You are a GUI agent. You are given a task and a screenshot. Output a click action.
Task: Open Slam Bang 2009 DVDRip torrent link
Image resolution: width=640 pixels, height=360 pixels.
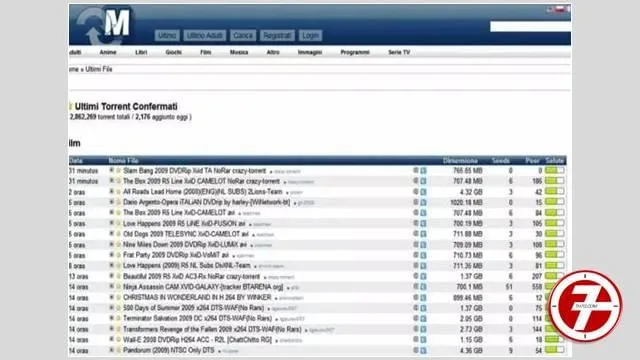tap(194, 171)
